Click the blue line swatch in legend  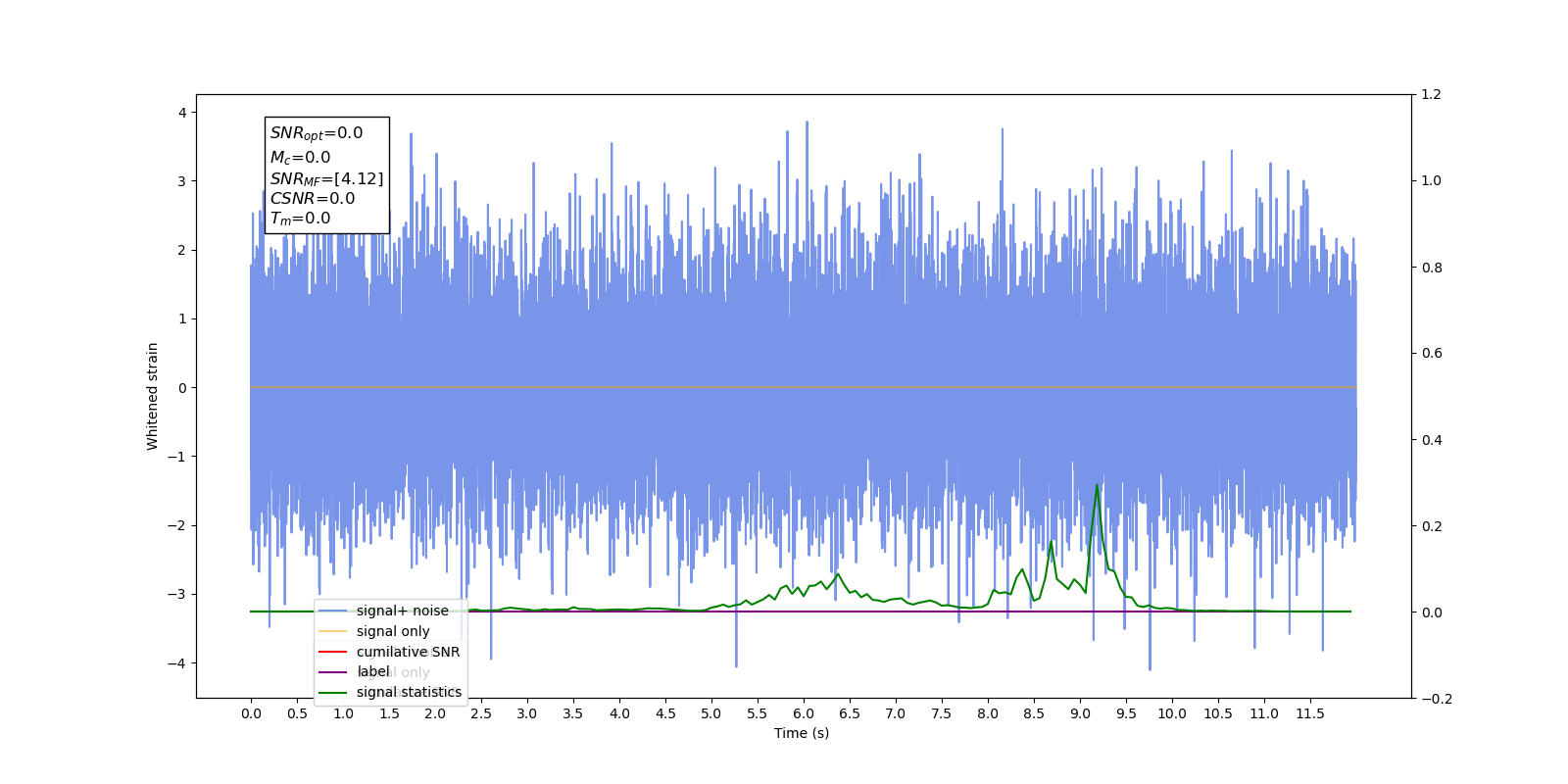click(333, 611)
